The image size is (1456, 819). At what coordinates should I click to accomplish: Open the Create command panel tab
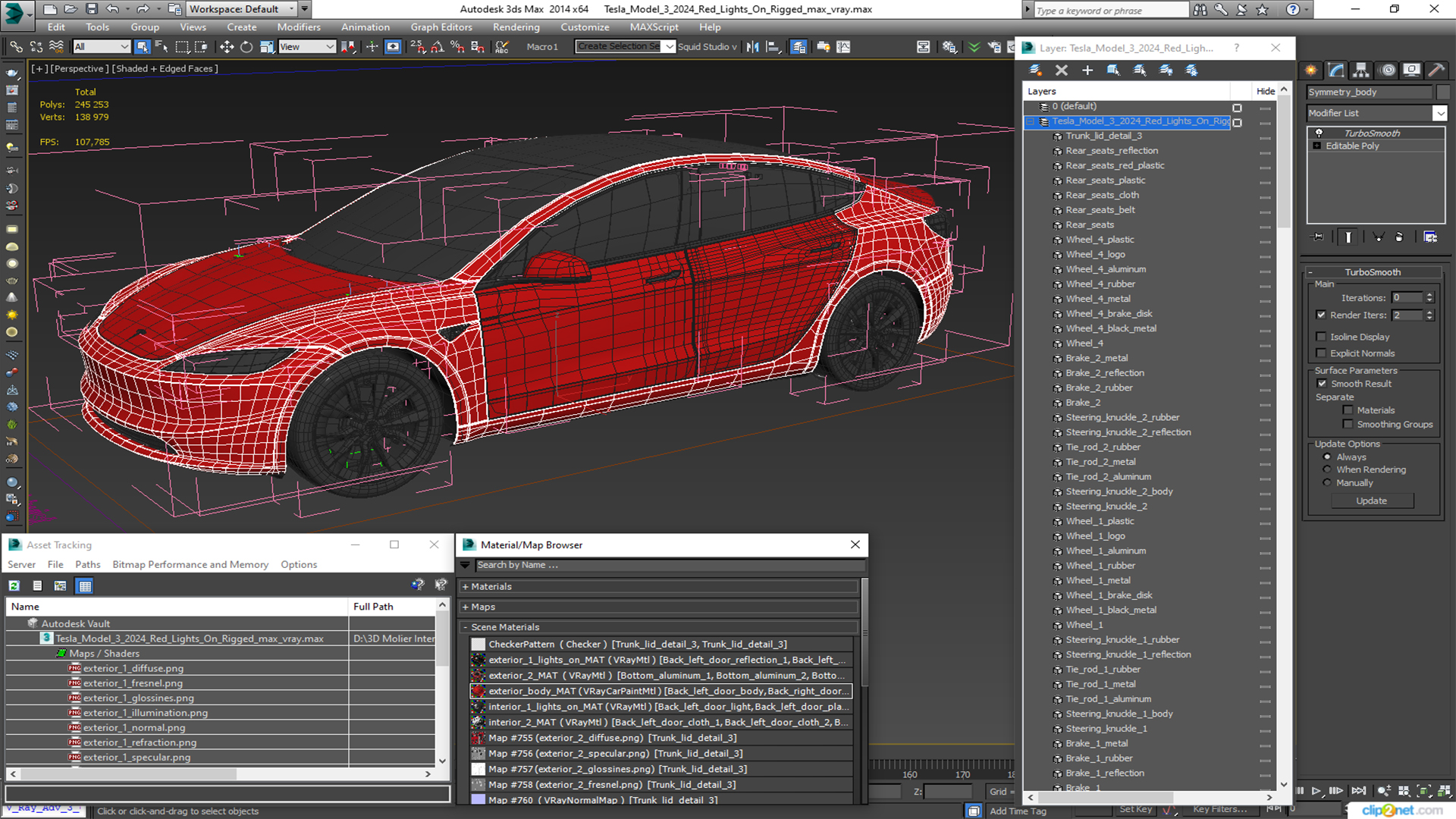click(x=1311, y=71)
